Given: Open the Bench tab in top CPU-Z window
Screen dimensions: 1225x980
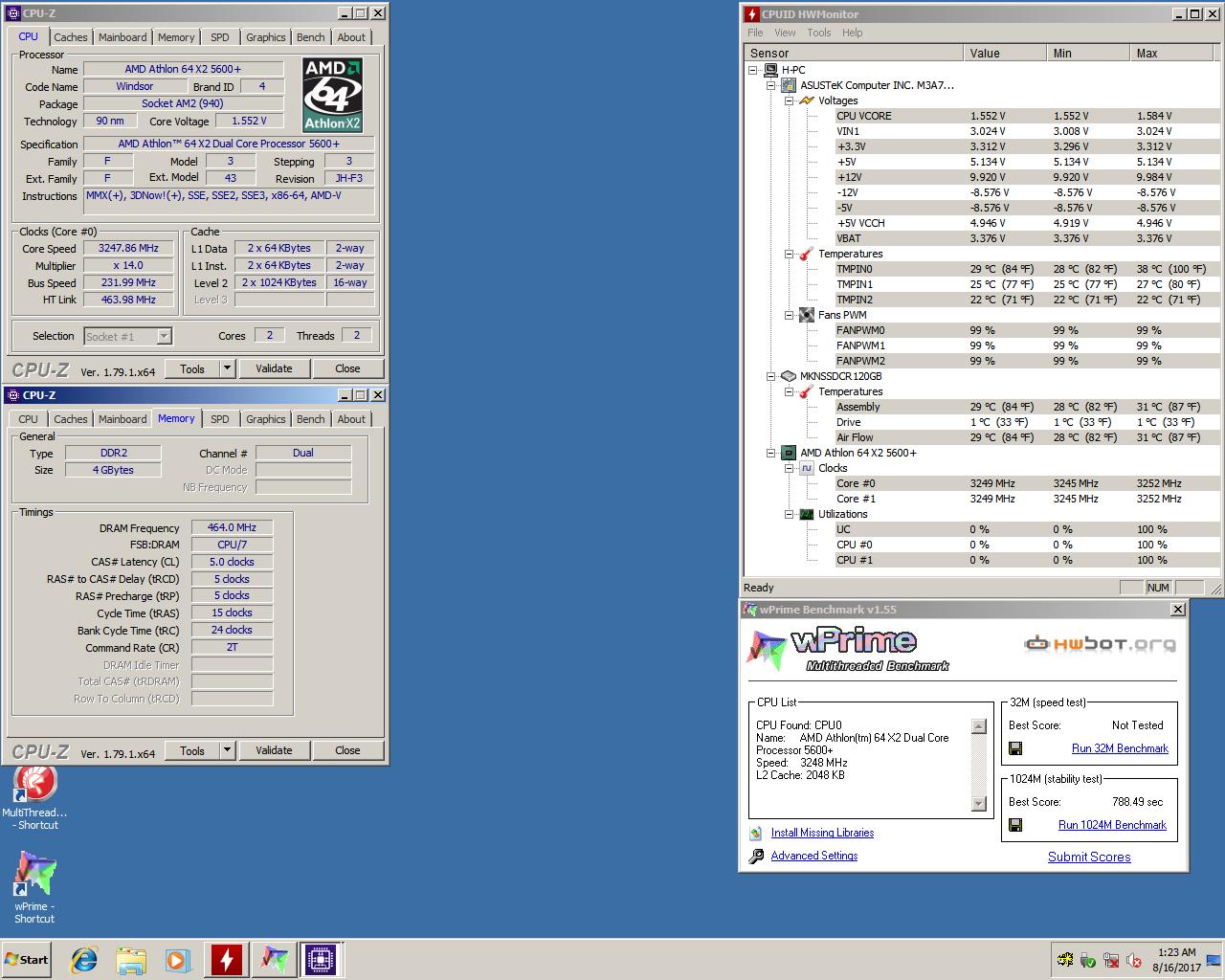Looking at the screenshot, I should point(310,37).
